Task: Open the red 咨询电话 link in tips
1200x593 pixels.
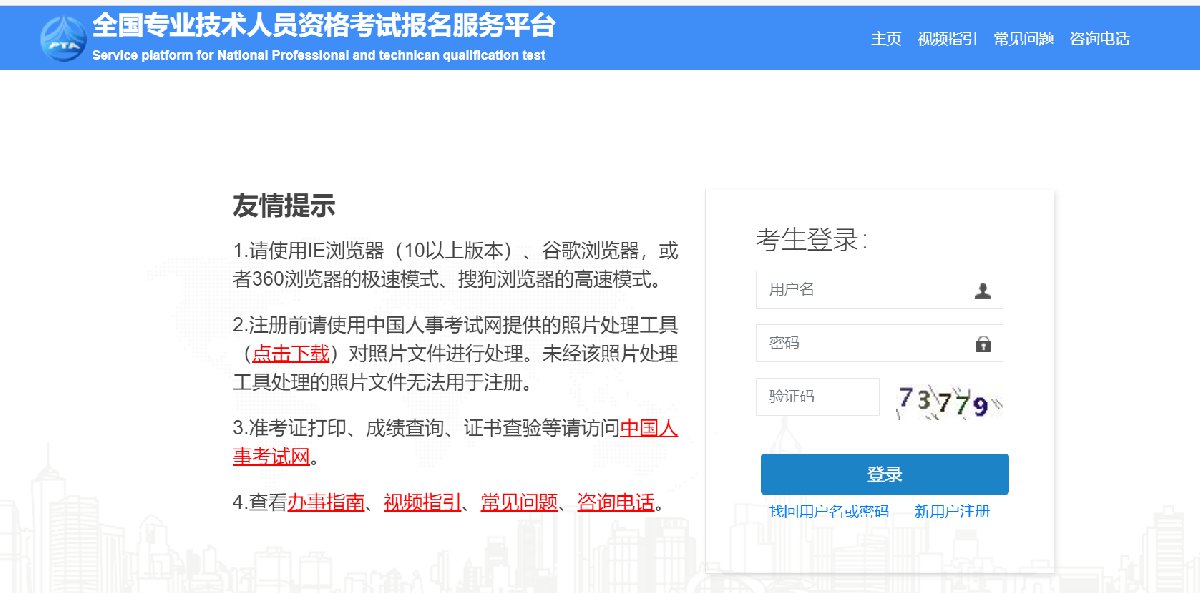Action: click(615, 502)
